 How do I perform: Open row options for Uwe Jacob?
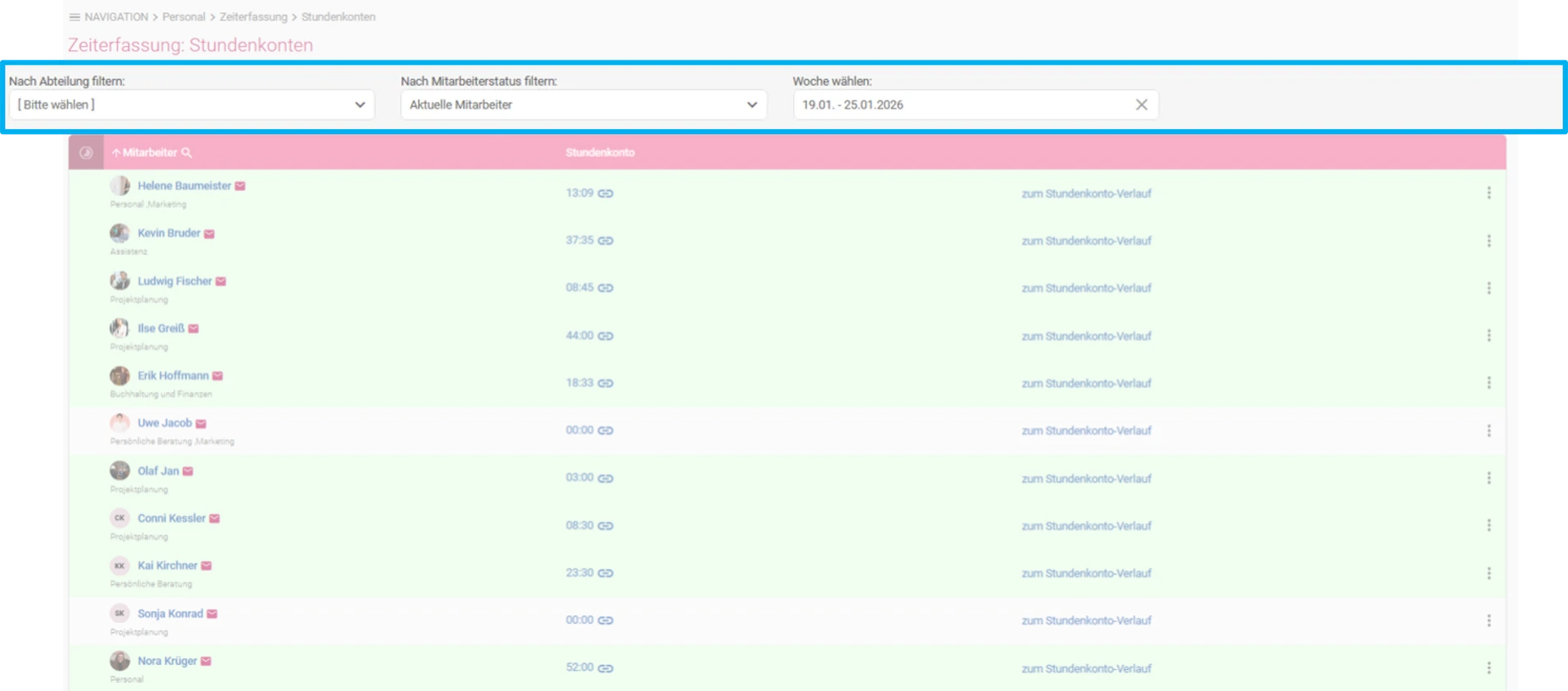(1489, 430)
